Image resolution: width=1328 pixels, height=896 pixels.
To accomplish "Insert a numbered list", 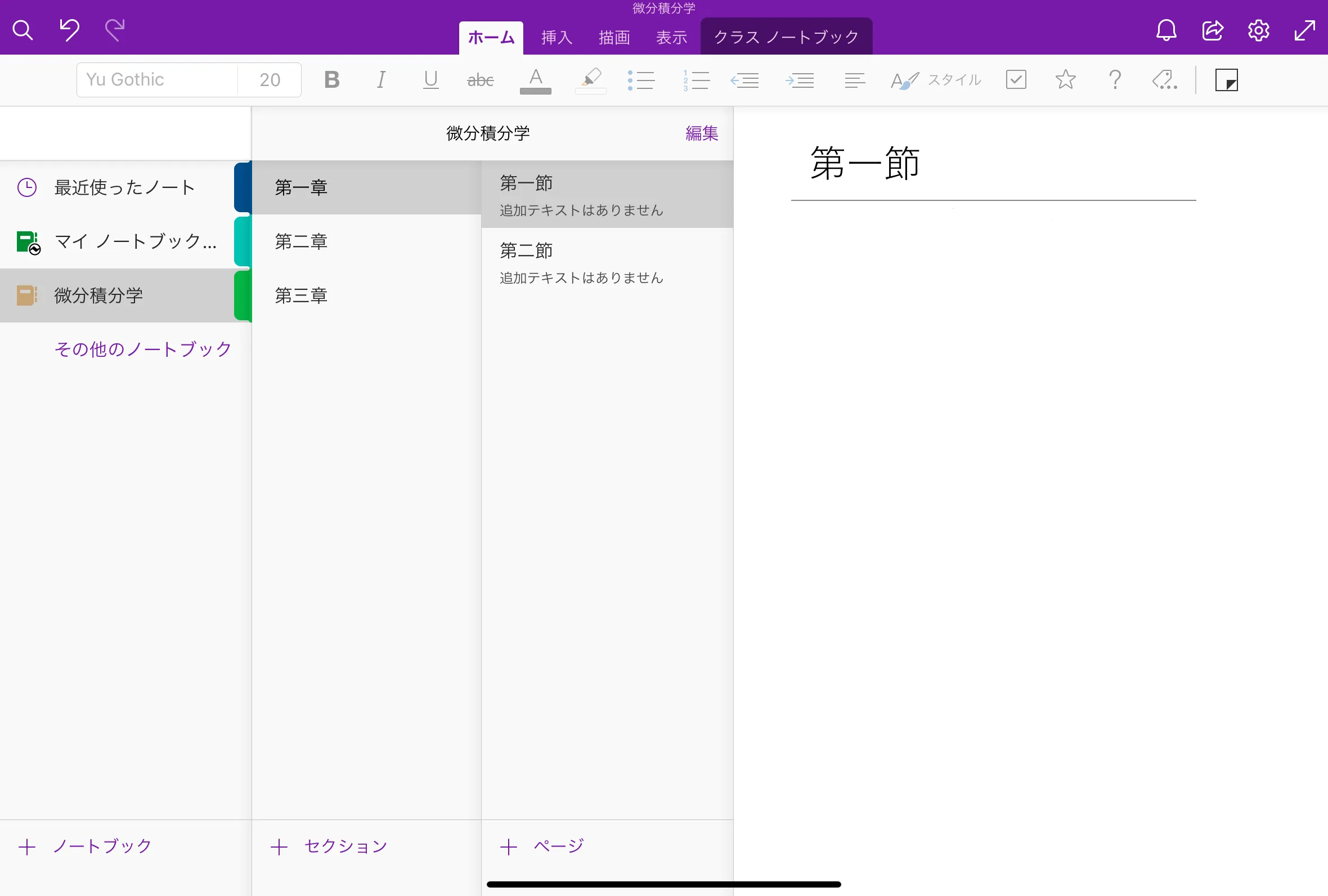I will click(x=696, y=80).
